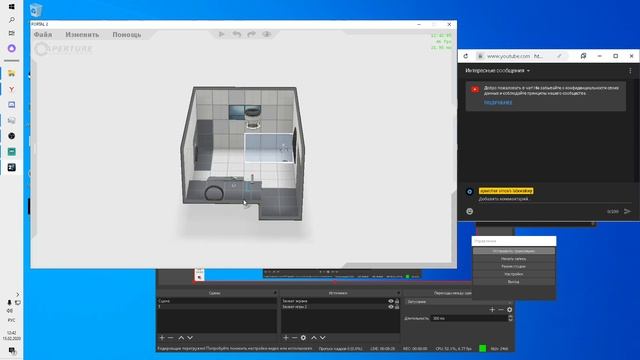Click the highlighted yellow username in chat
Image resolution: width=640 pixels, height=360 pixels.
click(506, 191)
